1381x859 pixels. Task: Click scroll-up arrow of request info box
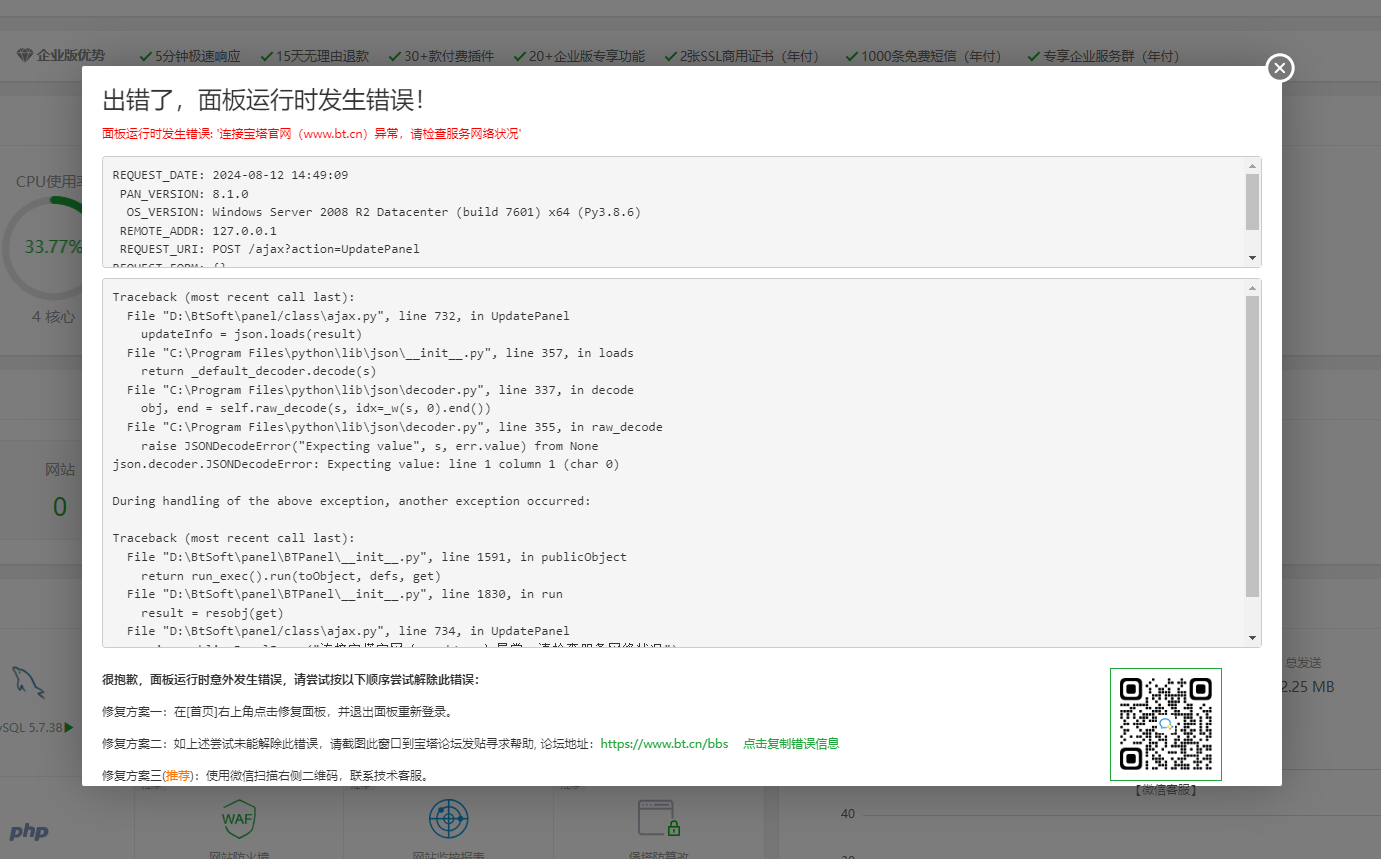click(1252, 166)
